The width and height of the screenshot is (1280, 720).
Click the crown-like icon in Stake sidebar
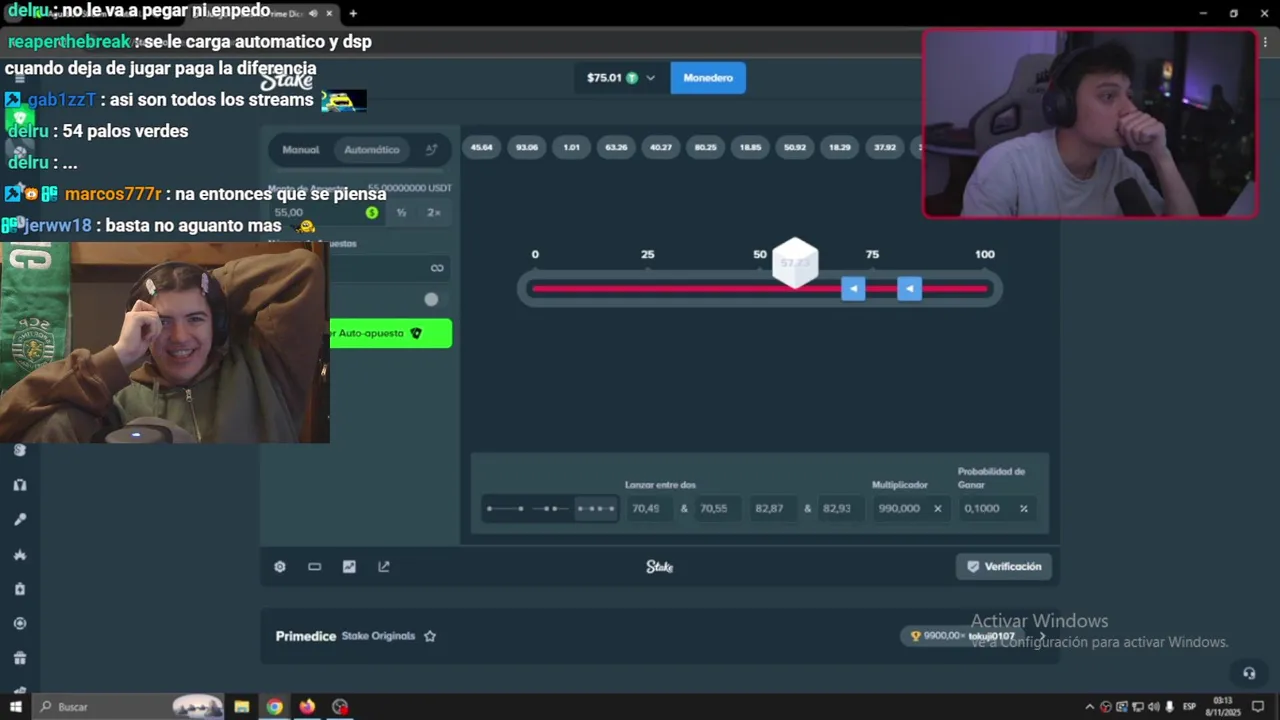point(19,554)
